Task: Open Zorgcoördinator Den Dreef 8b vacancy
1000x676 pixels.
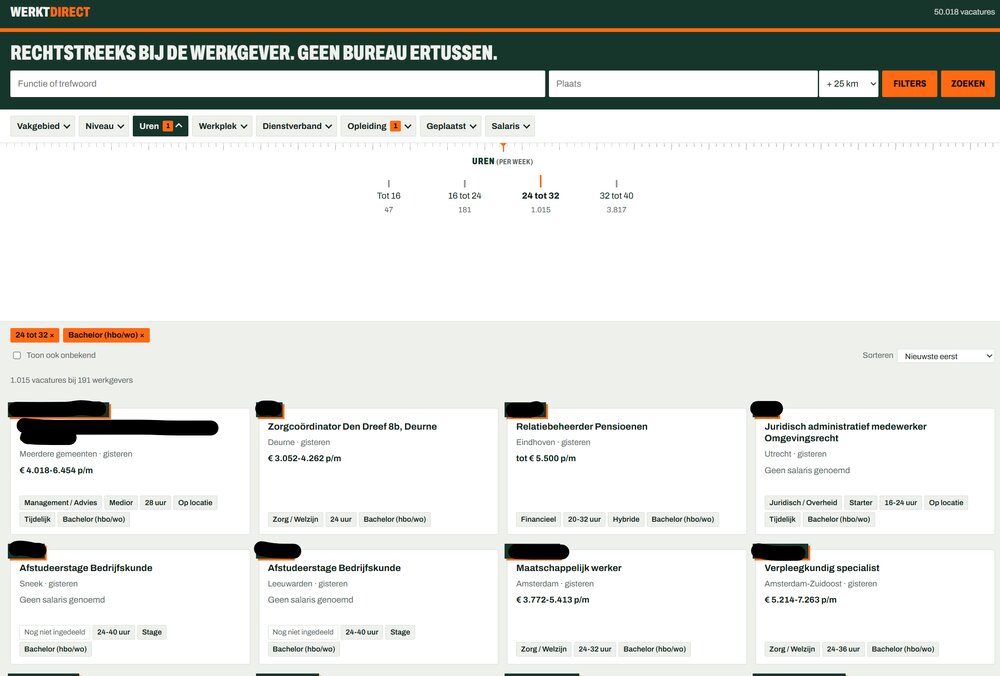Action: coord(352,427)
